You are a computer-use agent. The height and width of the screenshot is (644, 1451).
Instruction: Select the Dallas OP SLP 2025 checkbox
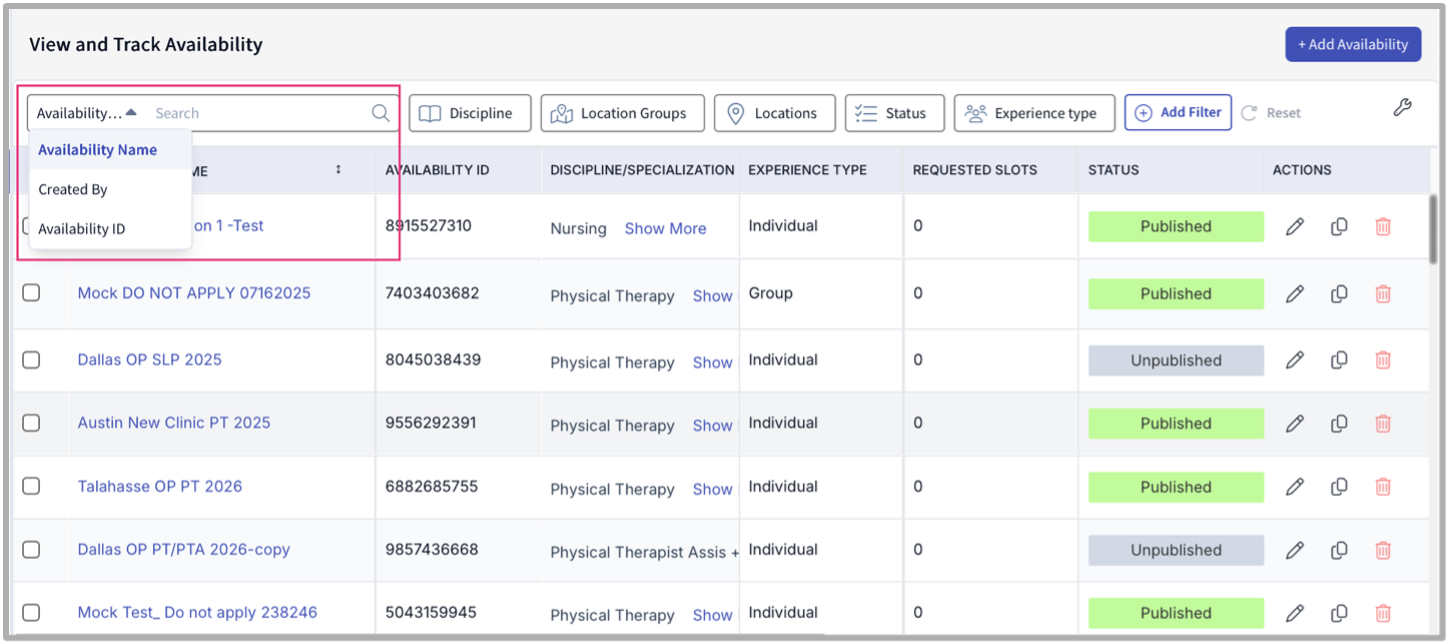pyautogui.click(x=31, y=360)
